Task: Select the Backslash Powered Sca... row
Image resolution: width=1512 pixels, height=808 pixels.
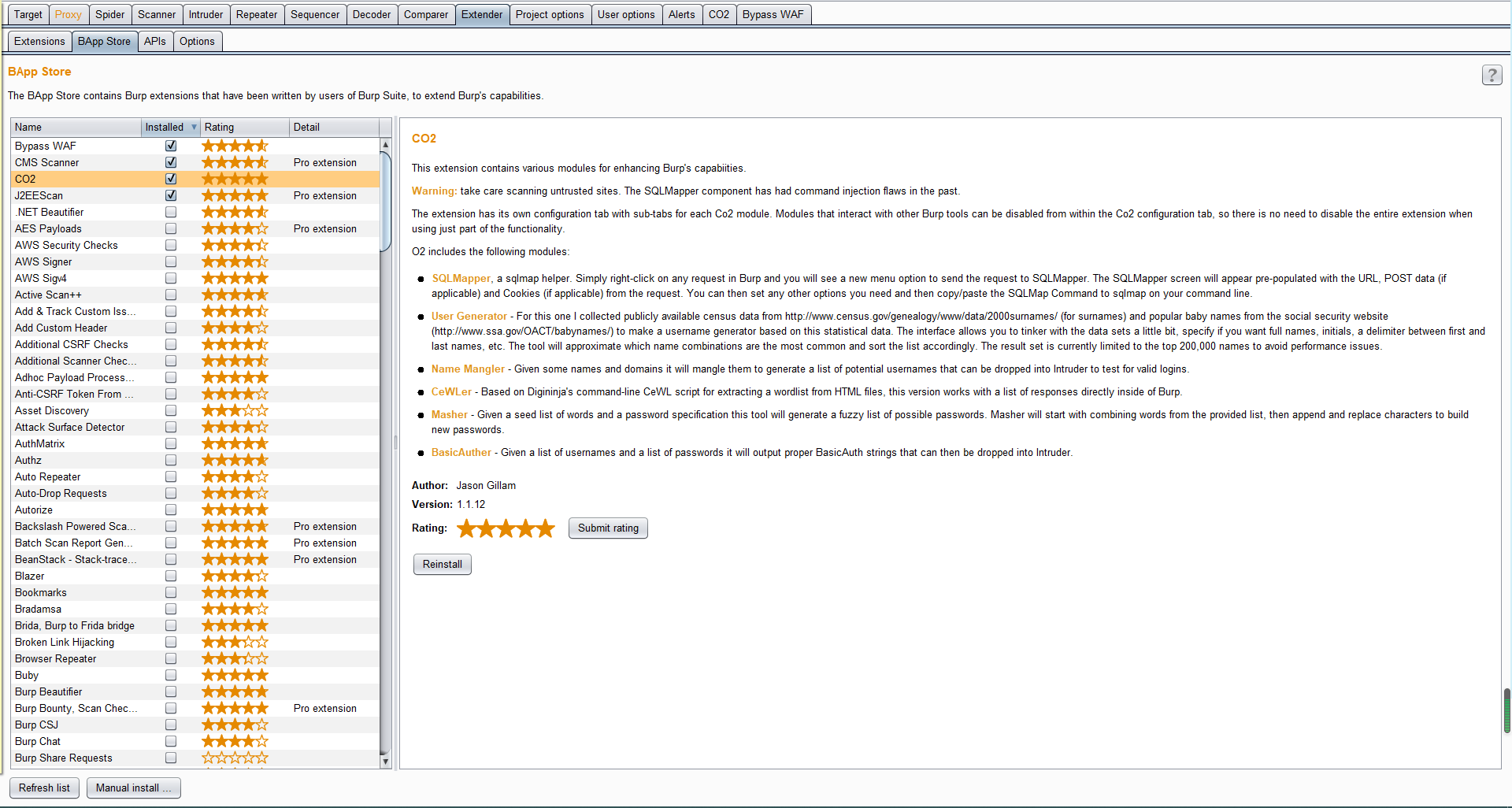Action: [x=195, y=526]
